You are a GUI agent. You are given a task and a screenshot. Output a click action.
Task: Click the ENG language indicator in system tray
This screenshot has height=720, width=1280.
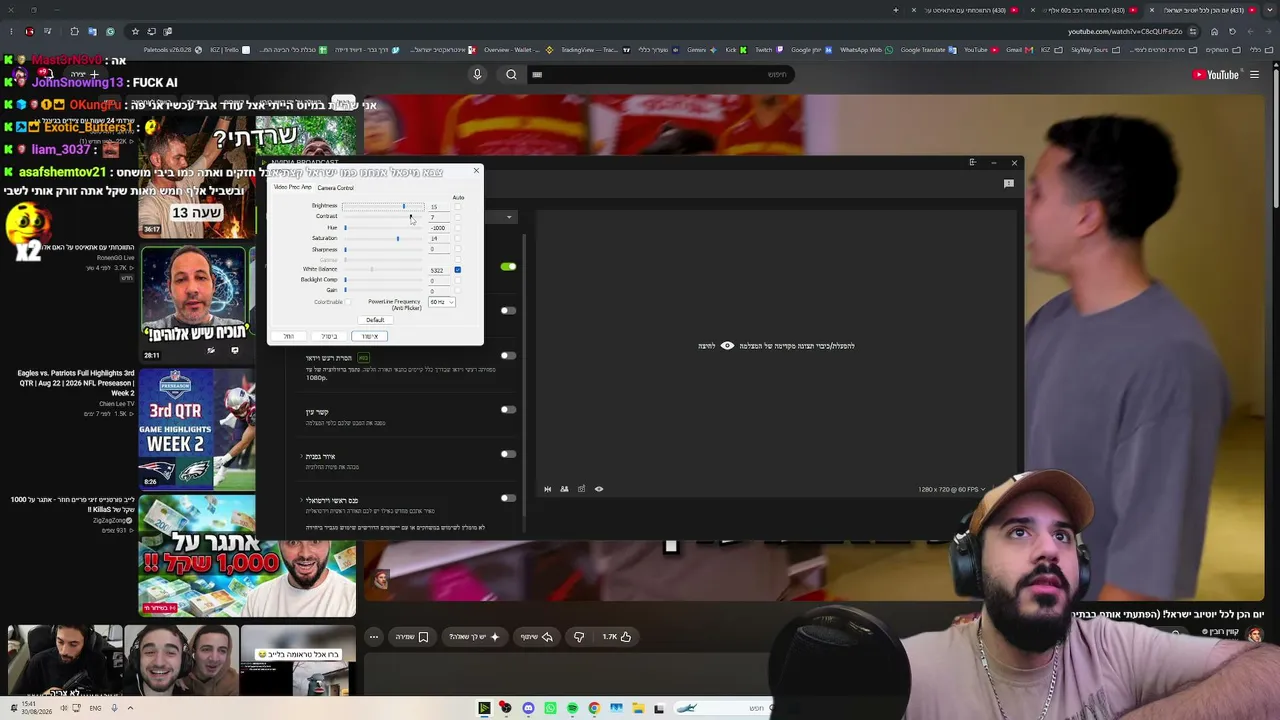click(x=95, y=708)
